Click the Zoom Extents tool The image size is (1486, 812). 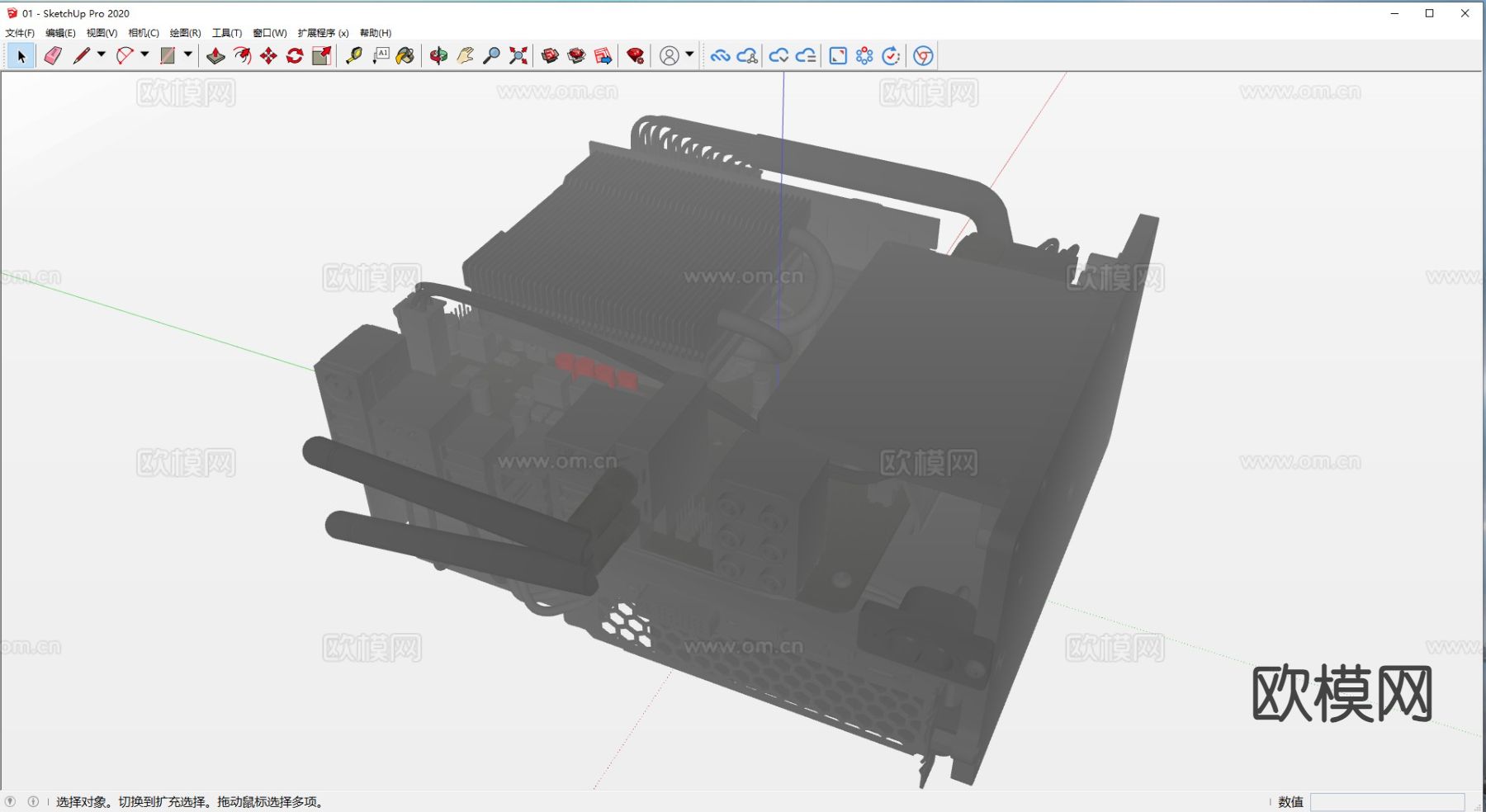(518, 56)
